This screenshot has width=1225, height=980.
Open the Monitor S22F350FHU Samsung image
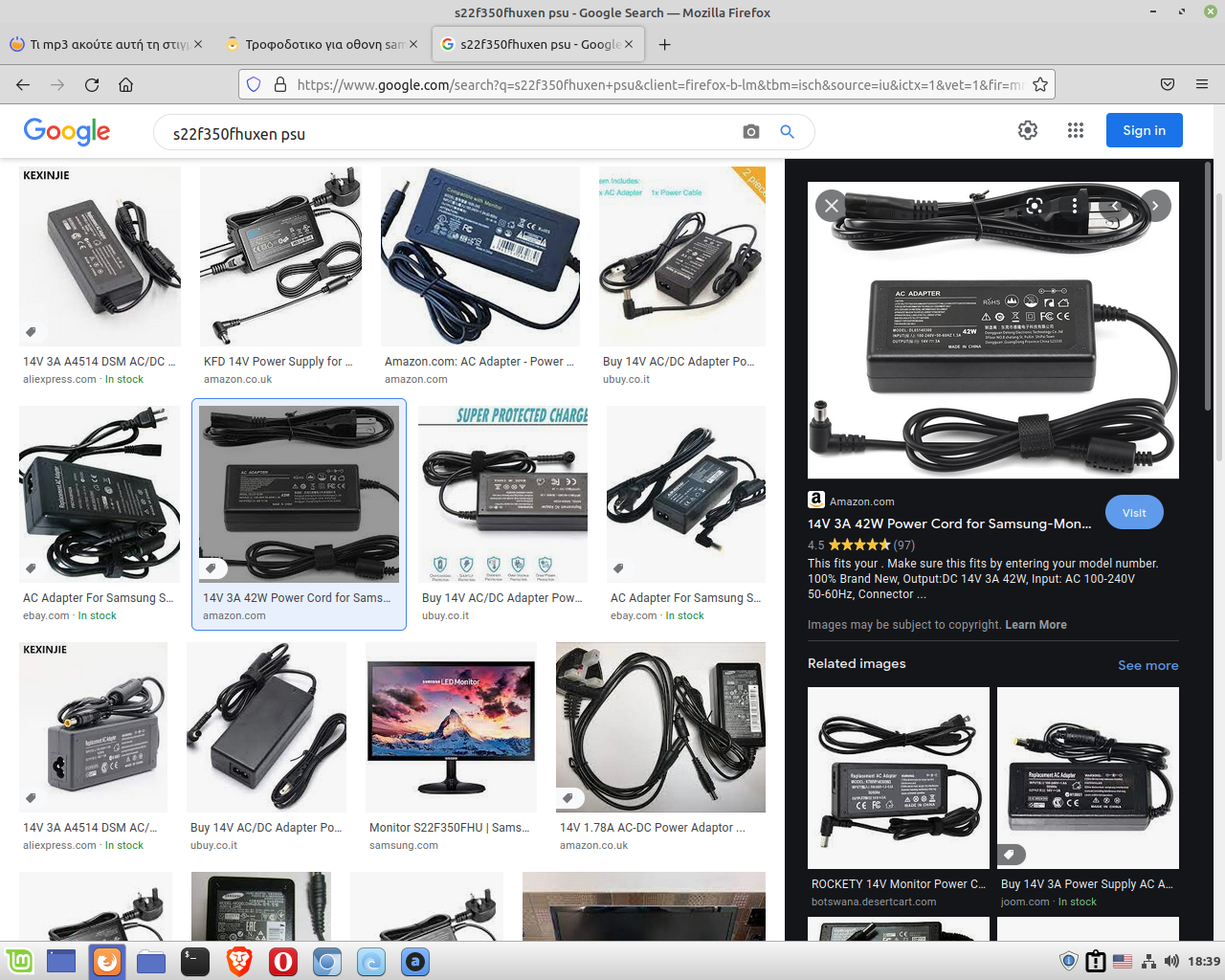(451, 727)
